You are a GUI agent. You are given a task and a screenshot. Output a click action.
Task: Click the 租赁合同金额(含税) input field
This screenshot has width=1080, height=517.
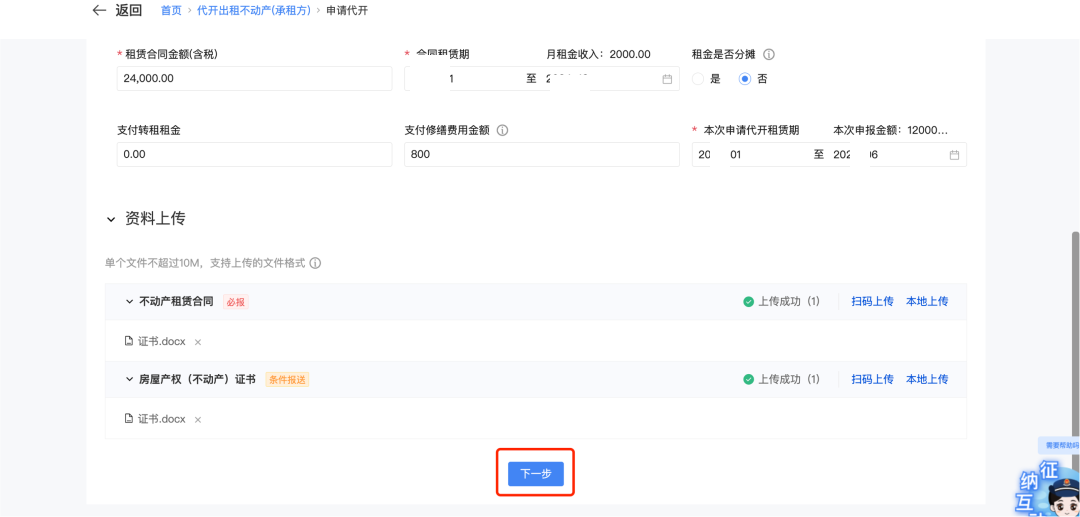pos(255,78)
